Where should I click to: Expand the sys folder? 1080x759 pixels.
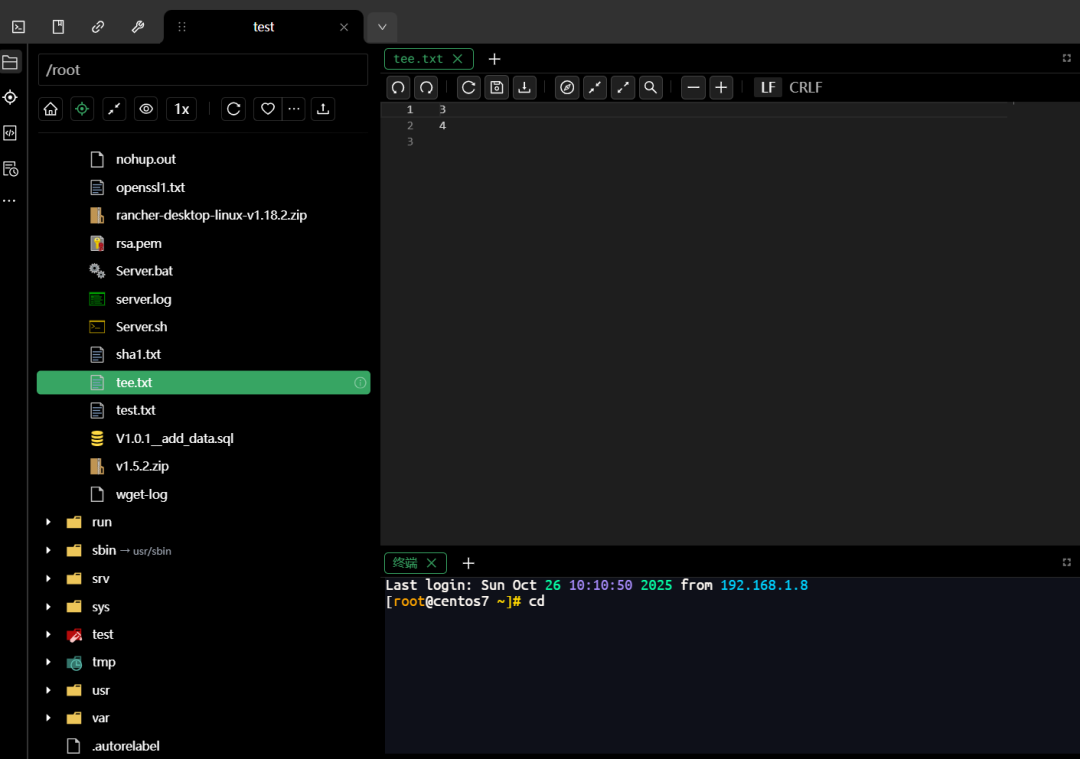[x=48, y=607]
